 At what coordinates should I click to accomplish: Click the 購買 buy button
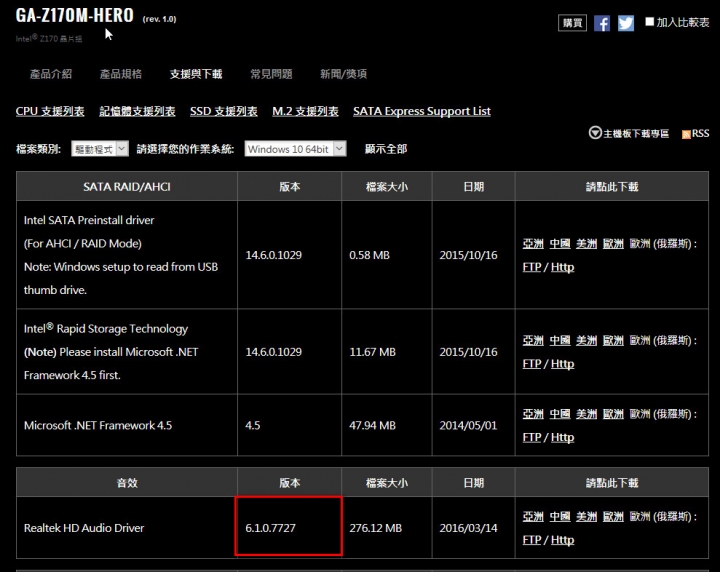(572, 23)
